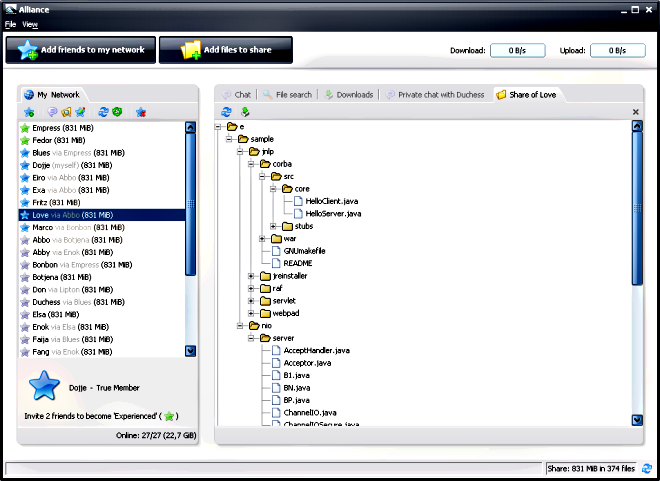Expand the stubs folder node
660x481 pixels.
(273, 226)
